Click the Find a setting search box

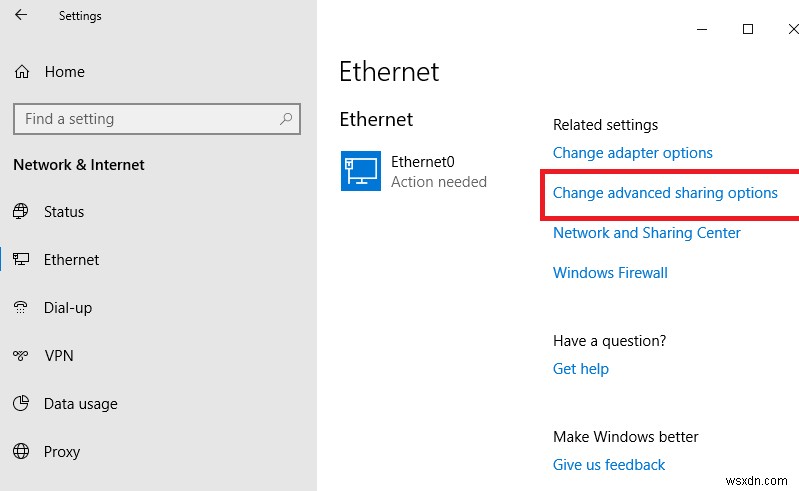157,119
